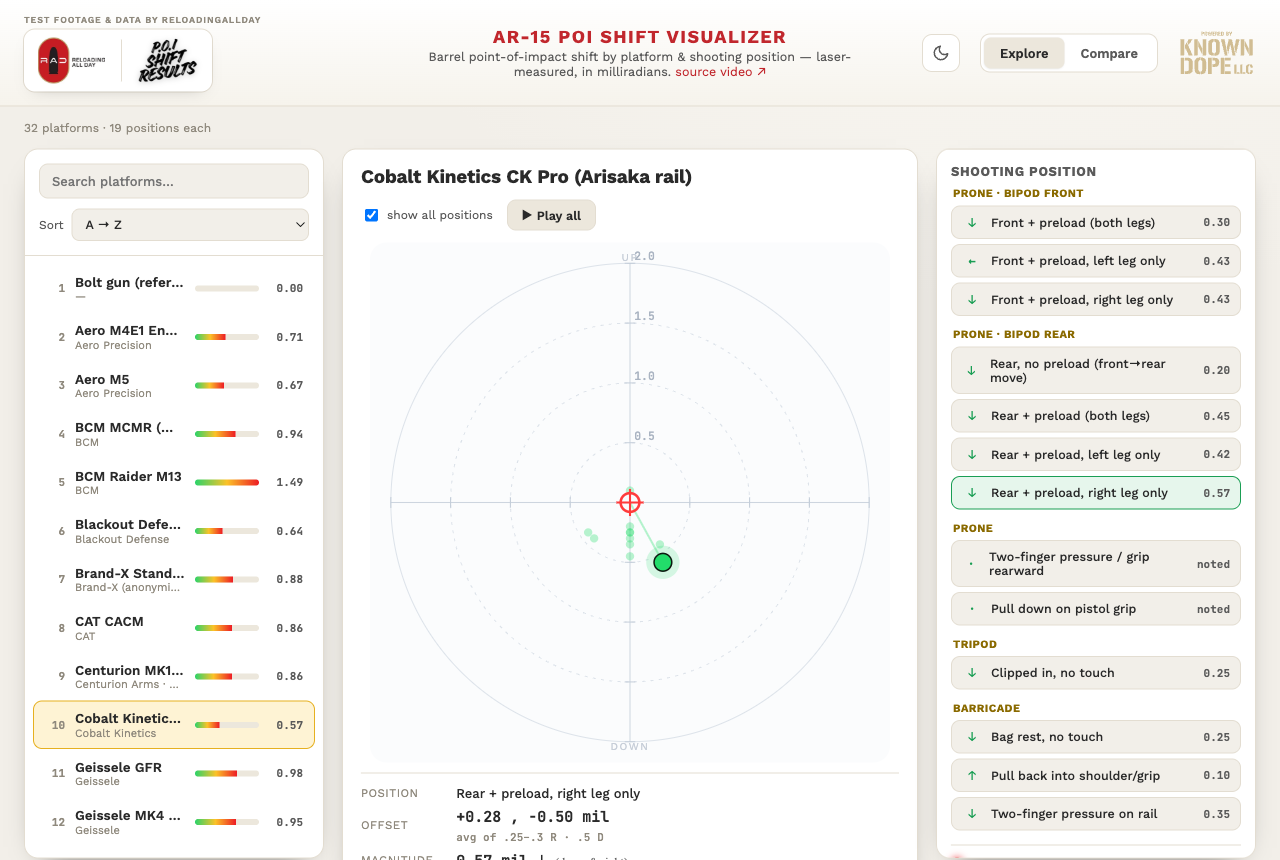Choose Pull back into shoulder/grip

[x=1096, y=775]
